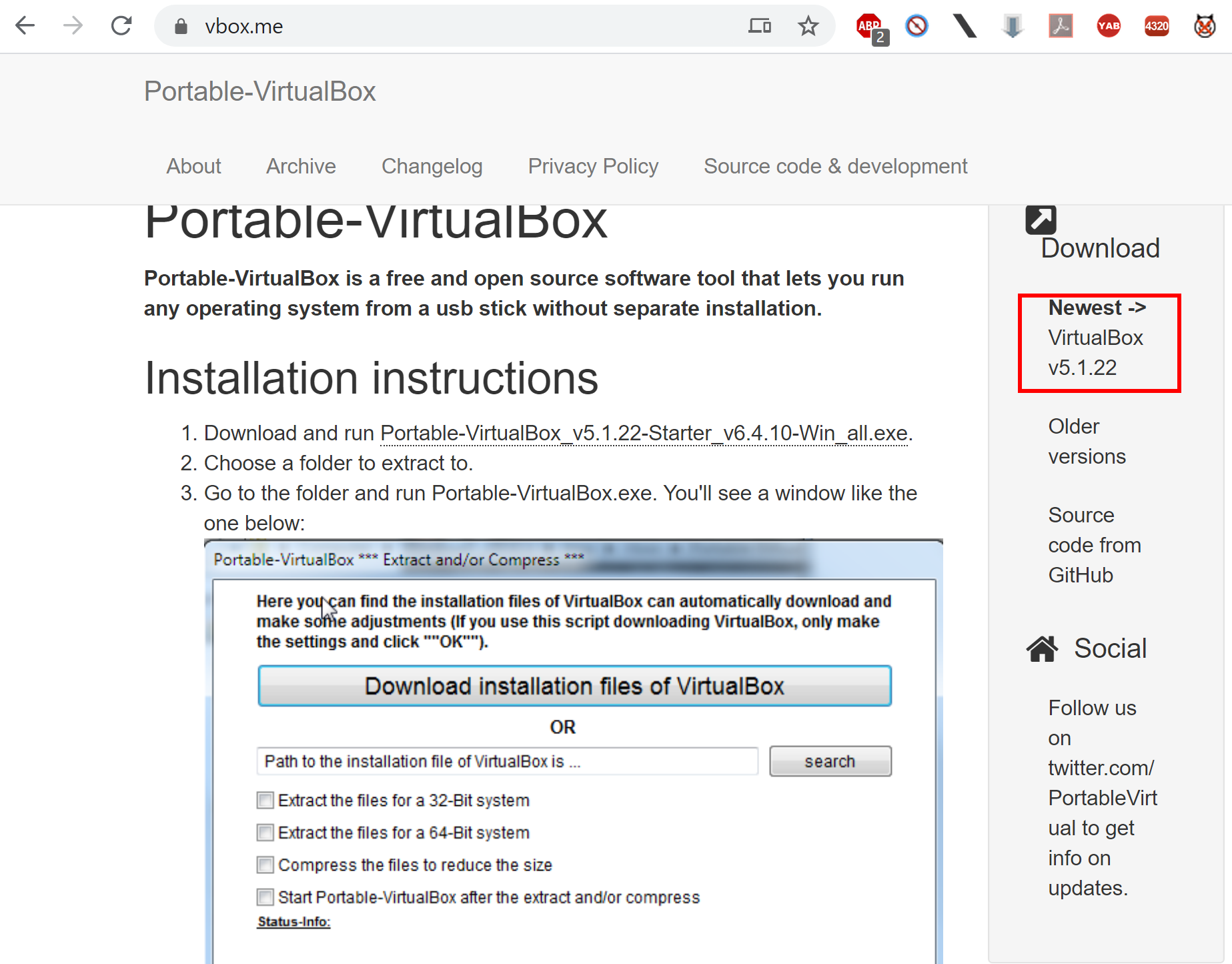Click the Status-Info label
Screen dimensions: 1232x964
(294, 922)
